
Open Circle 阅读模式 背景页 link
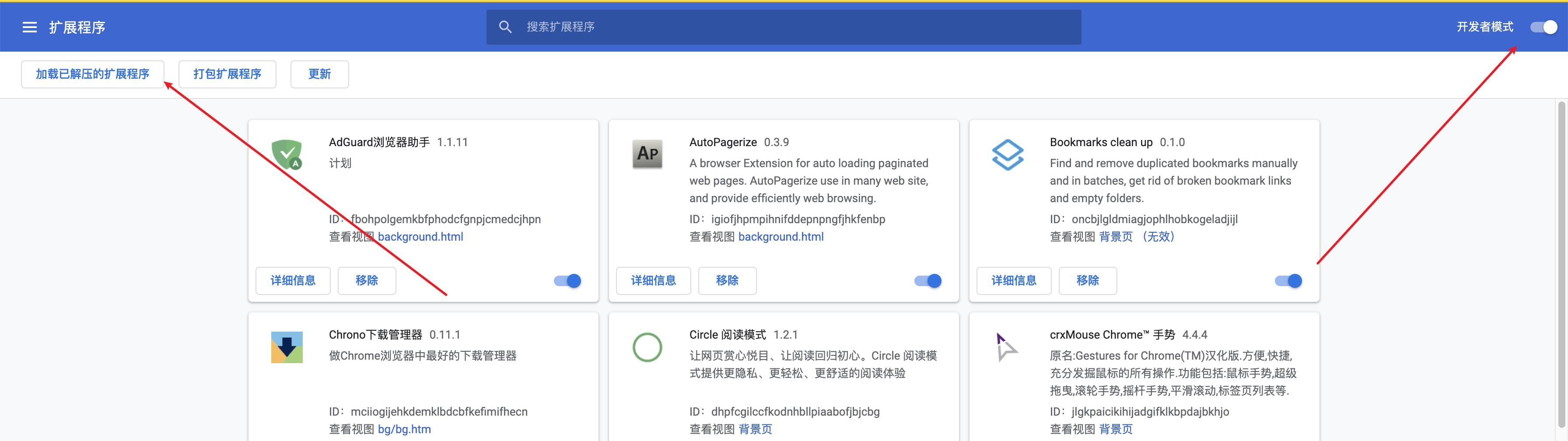point(756,430)
